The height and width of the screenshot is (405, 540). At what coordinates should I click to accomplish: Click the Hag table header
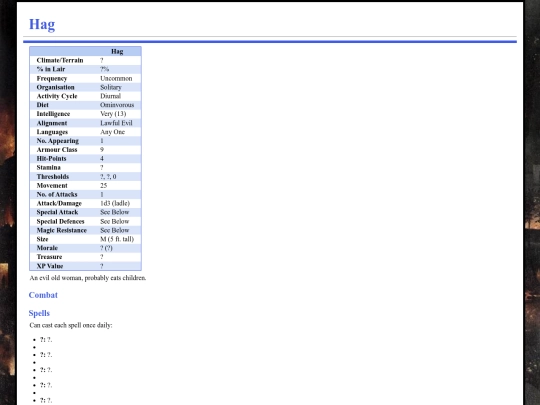click(x=117, y=51)
